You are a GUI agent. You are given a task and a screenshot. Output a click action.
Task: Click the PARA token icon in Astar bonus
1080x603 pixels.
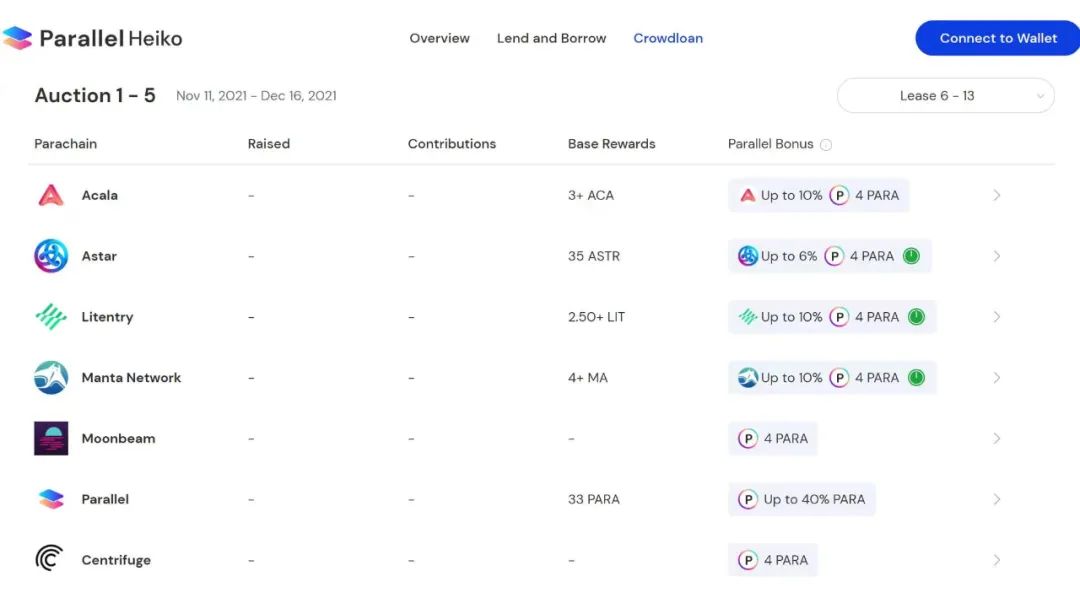pos(834,256)
